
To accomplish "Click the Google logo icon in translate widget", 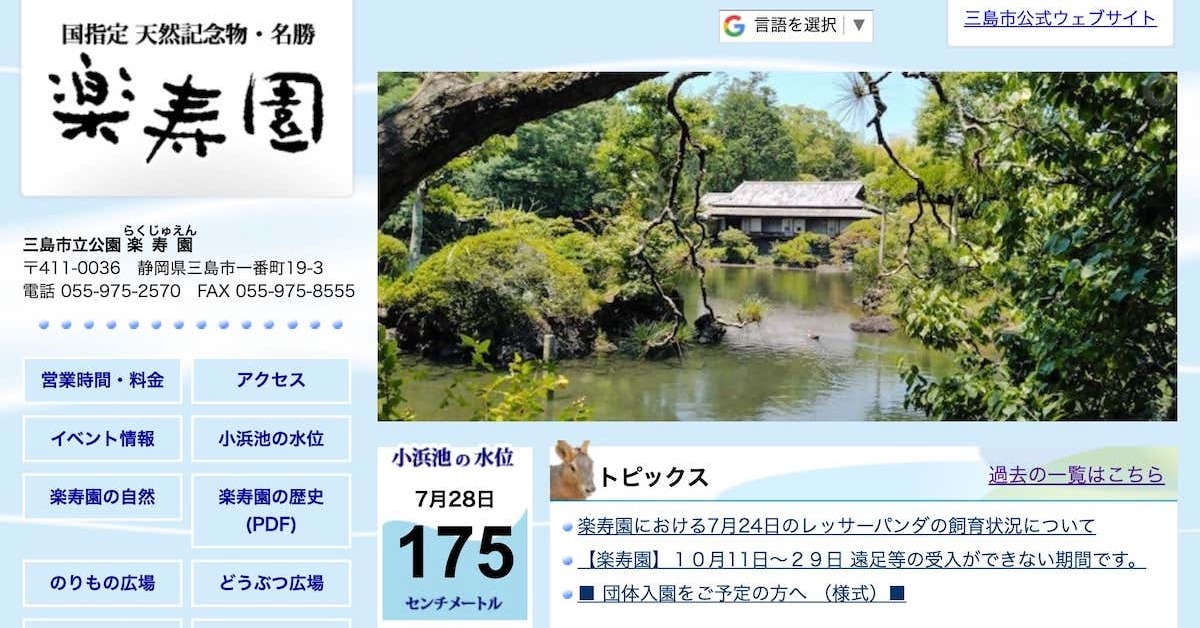I will tap(735, 26).
